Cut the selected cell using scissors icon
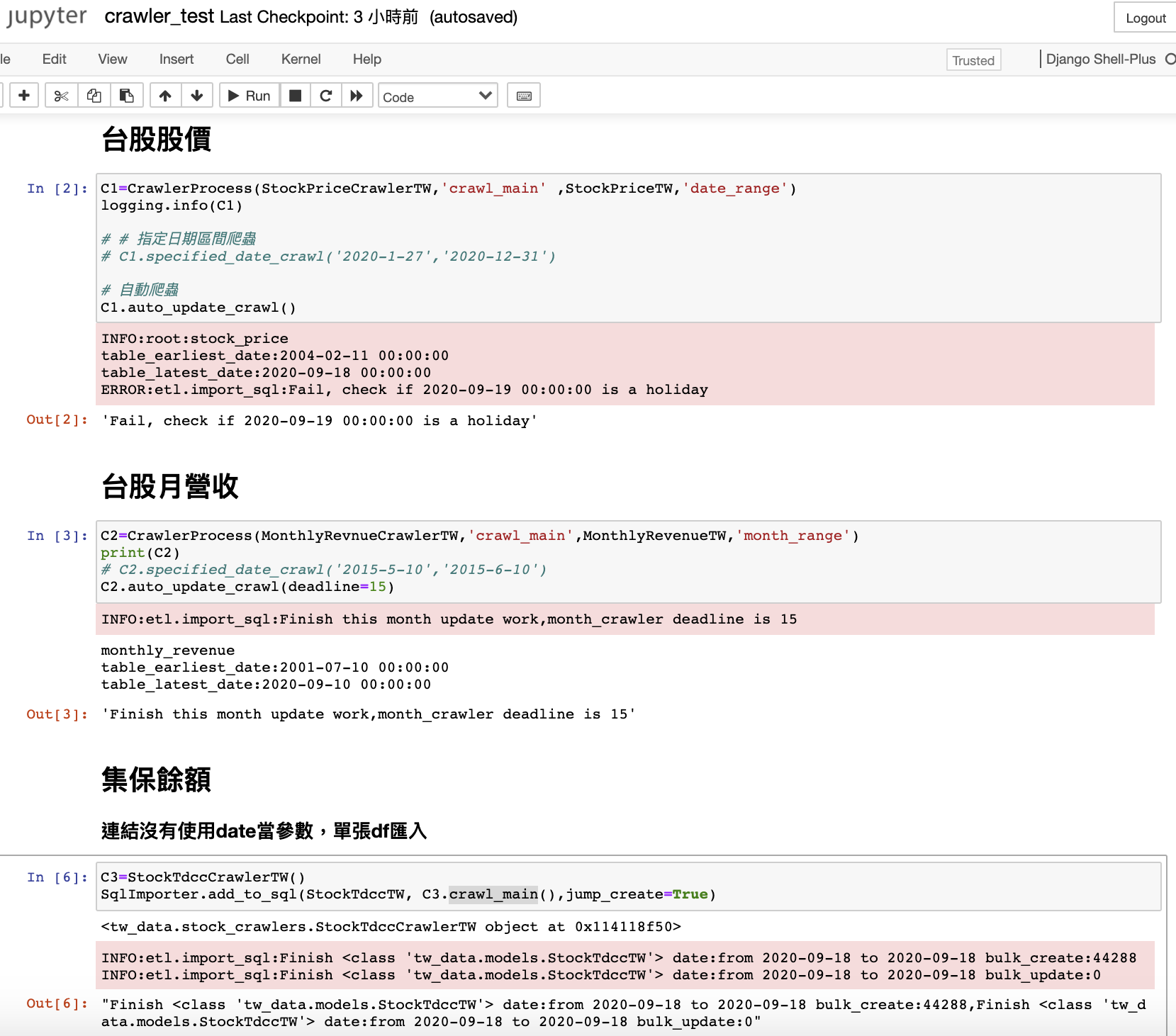 pyautogui.click(x=61, y=95)
